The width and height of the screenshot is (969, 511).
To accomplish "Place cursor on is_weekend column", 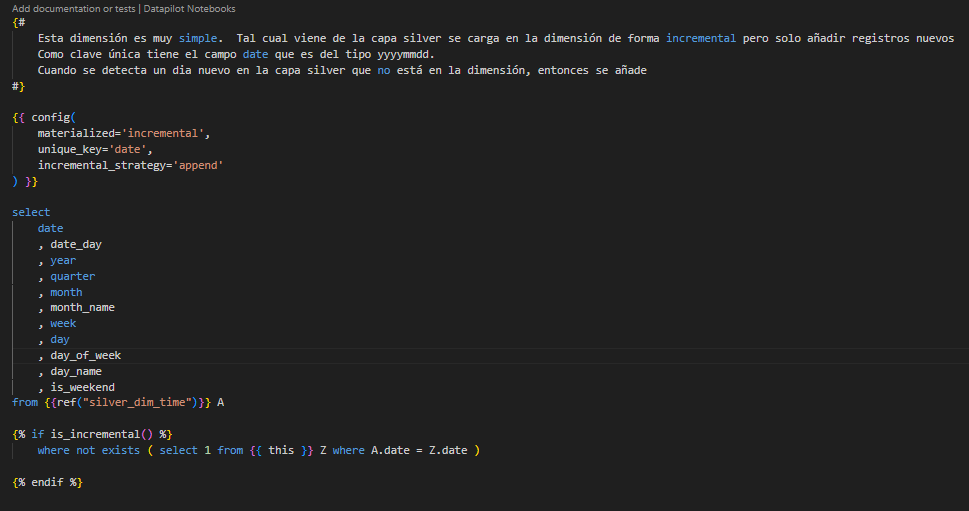I will point(82,387).
